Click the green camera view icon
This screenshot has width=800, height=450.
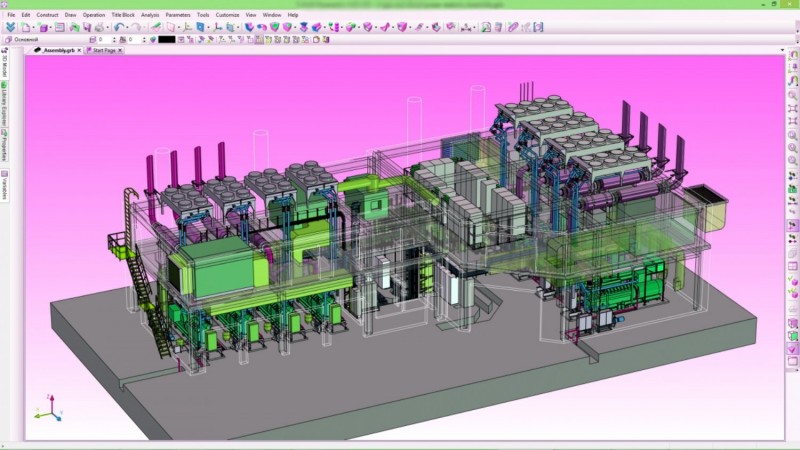pos(792,188)
